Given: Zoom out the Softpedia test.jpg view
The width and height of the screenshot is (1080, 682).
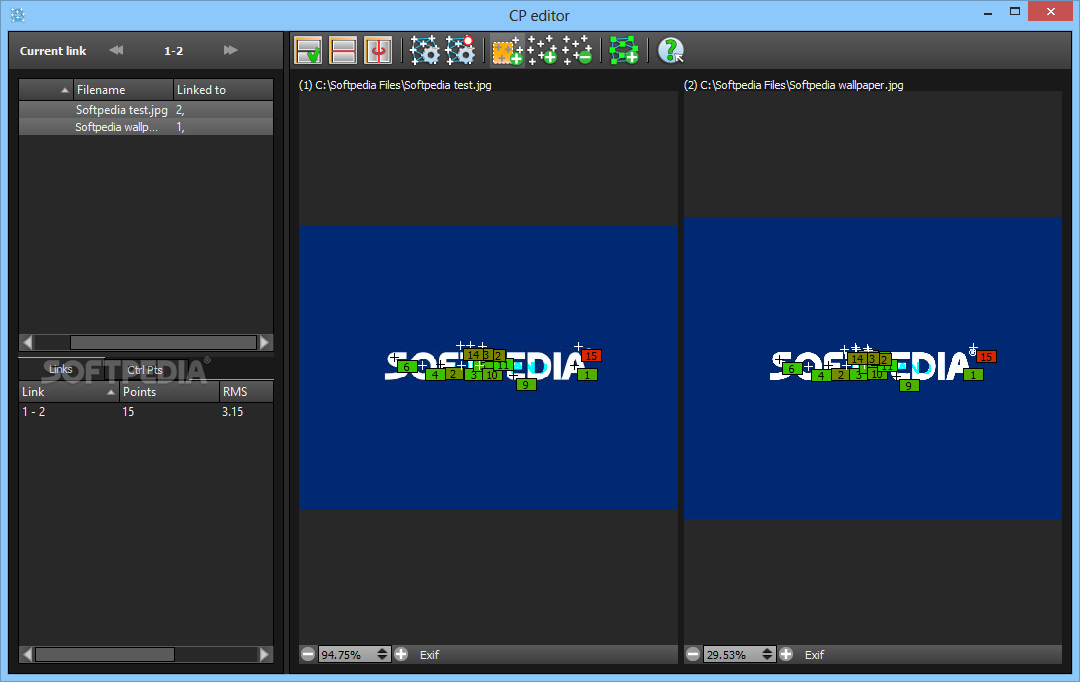Looking at the screenshot, I should [x=308, y=654].
